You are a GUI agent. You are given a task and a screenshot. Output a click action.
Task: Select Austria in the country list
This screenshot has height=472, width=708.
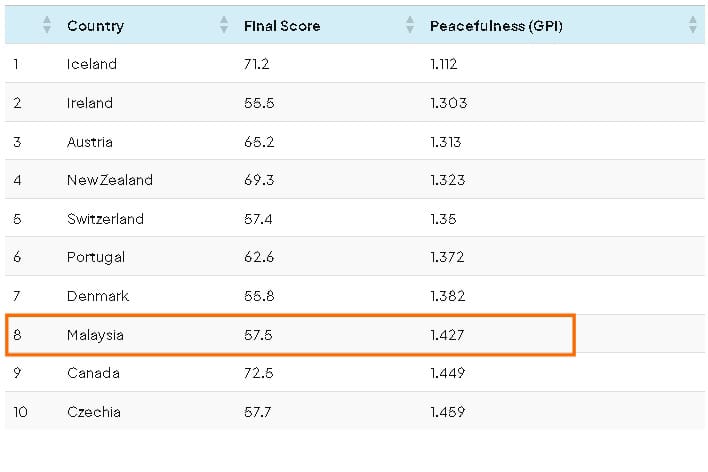pyautogui.click(x=89, y=142)
